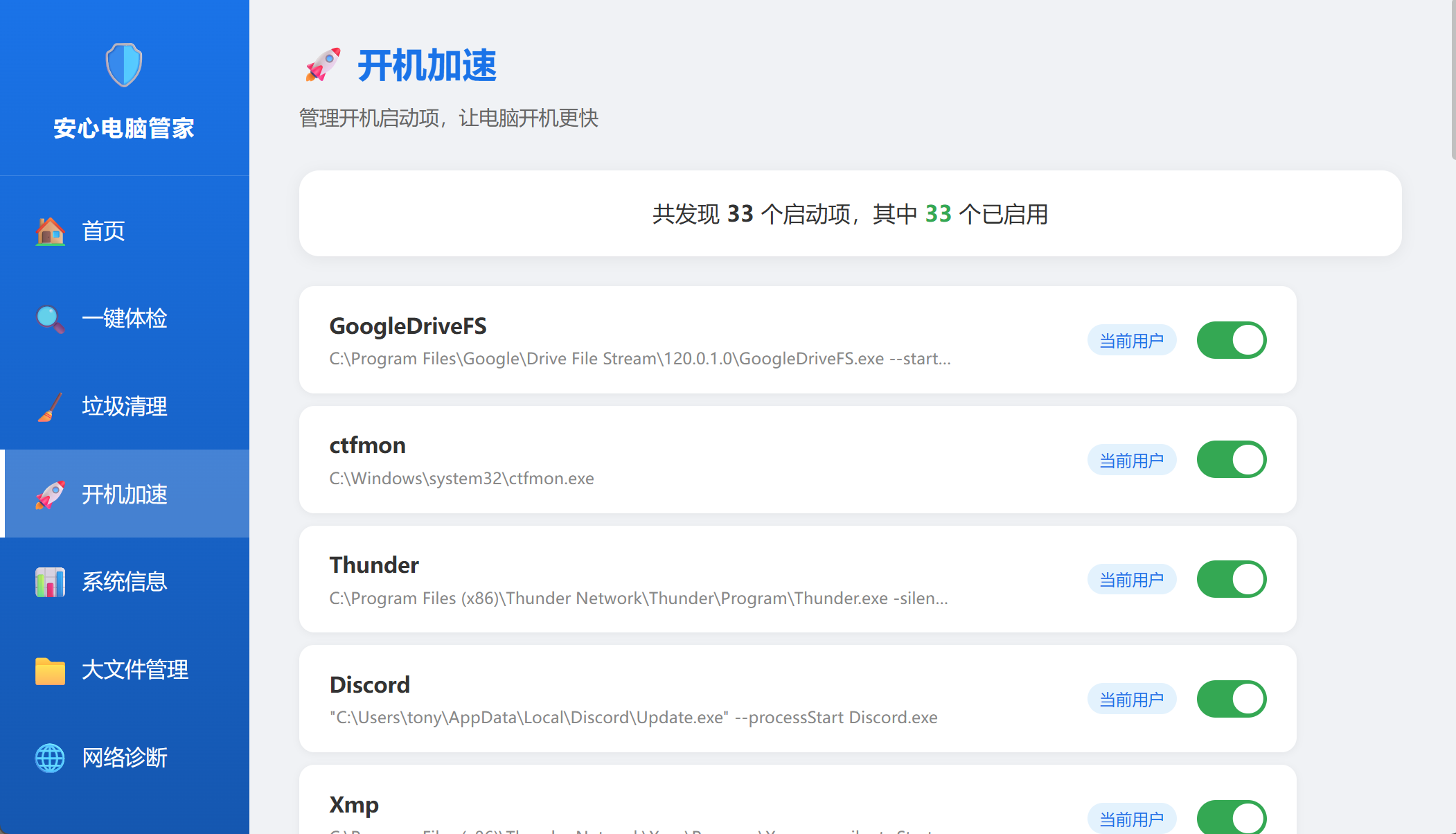Turn off ctfmon startup switch

point(1231,460)
